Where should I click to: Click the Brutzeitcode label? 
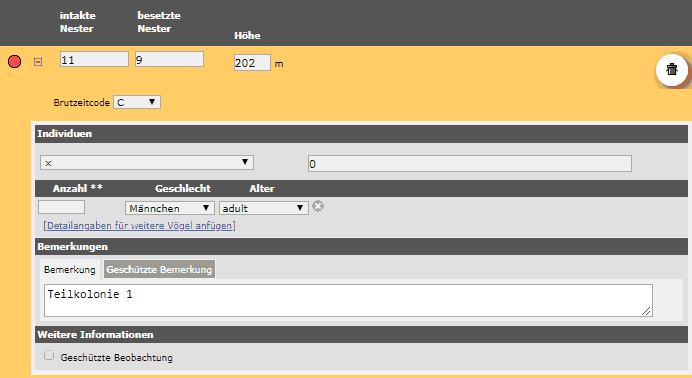pos(82,102)
